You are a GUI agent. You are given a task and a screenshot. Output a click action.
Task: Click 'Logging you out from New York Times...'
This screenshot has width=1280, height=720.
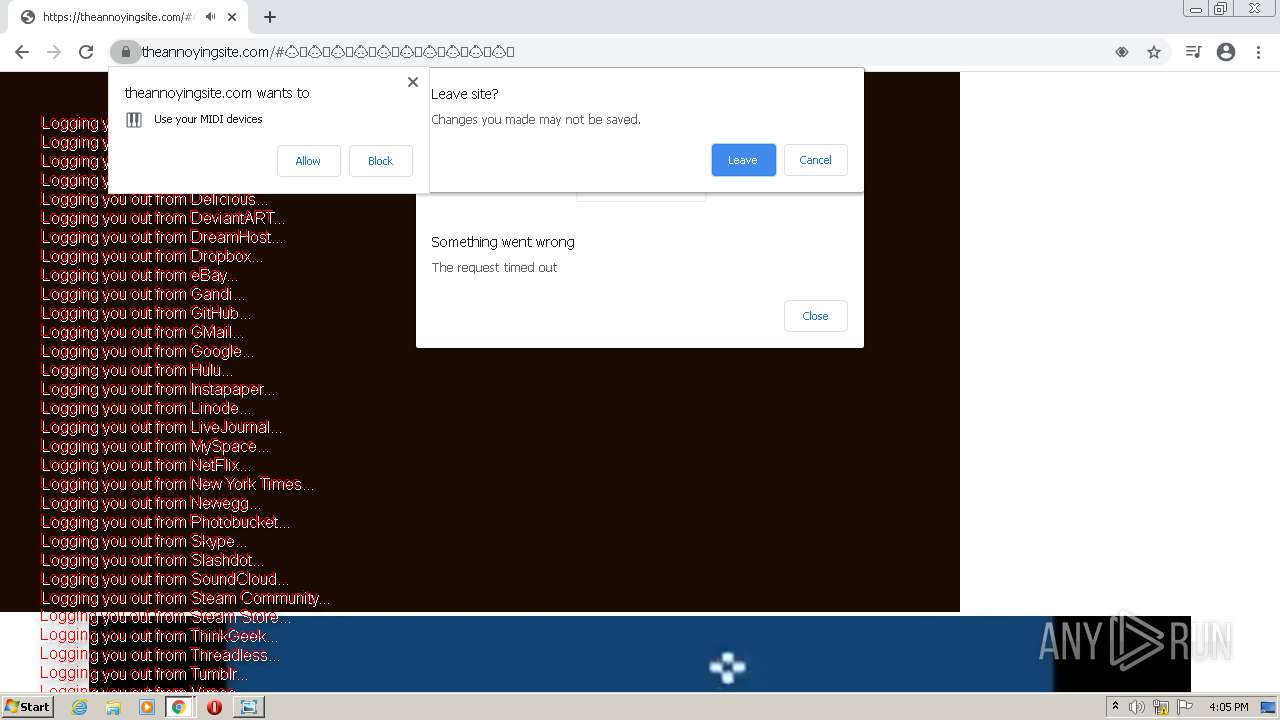(178, 484)
